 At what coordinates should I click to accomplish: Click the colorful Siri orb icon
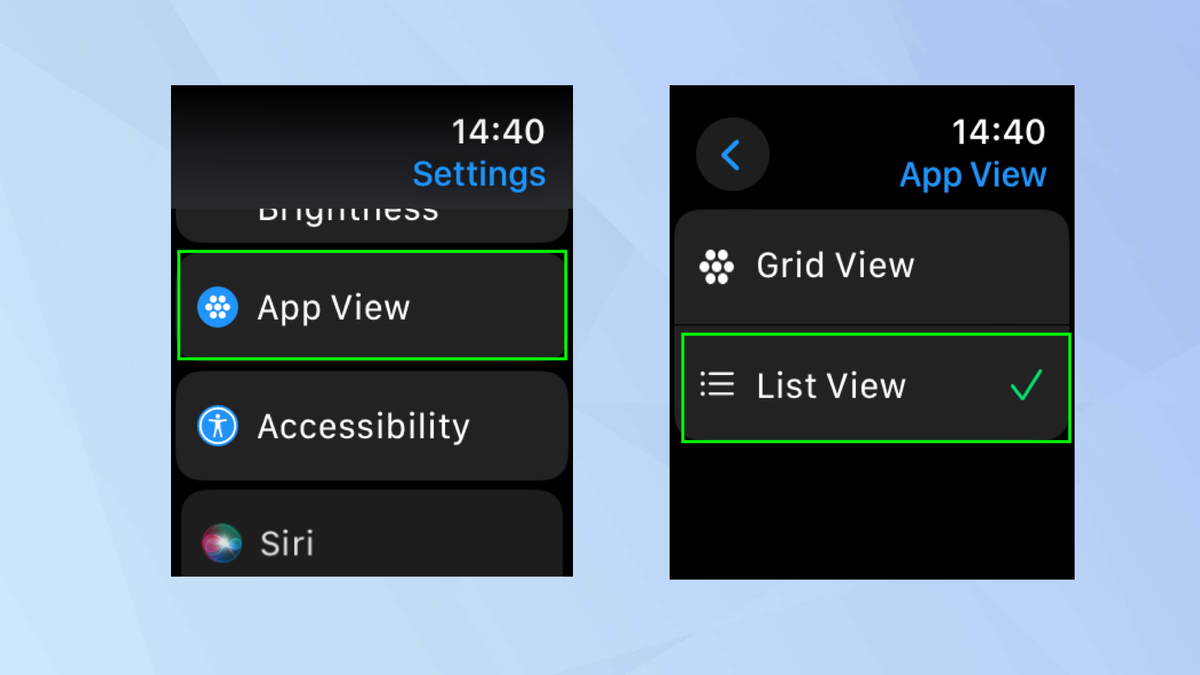tap(221, 543)
